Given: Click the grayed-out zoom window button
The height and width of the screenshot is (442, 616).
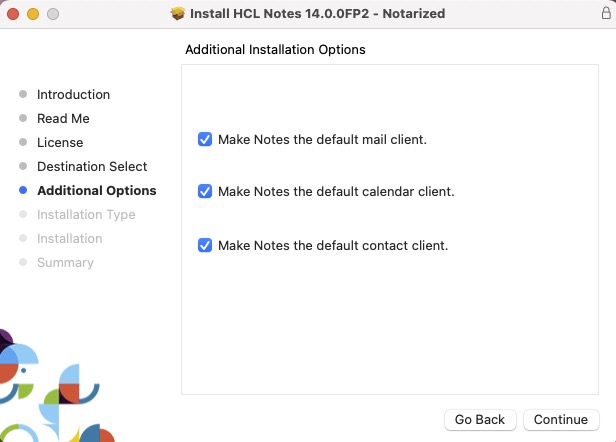Looking at the screenshot, I should [53, 14].
